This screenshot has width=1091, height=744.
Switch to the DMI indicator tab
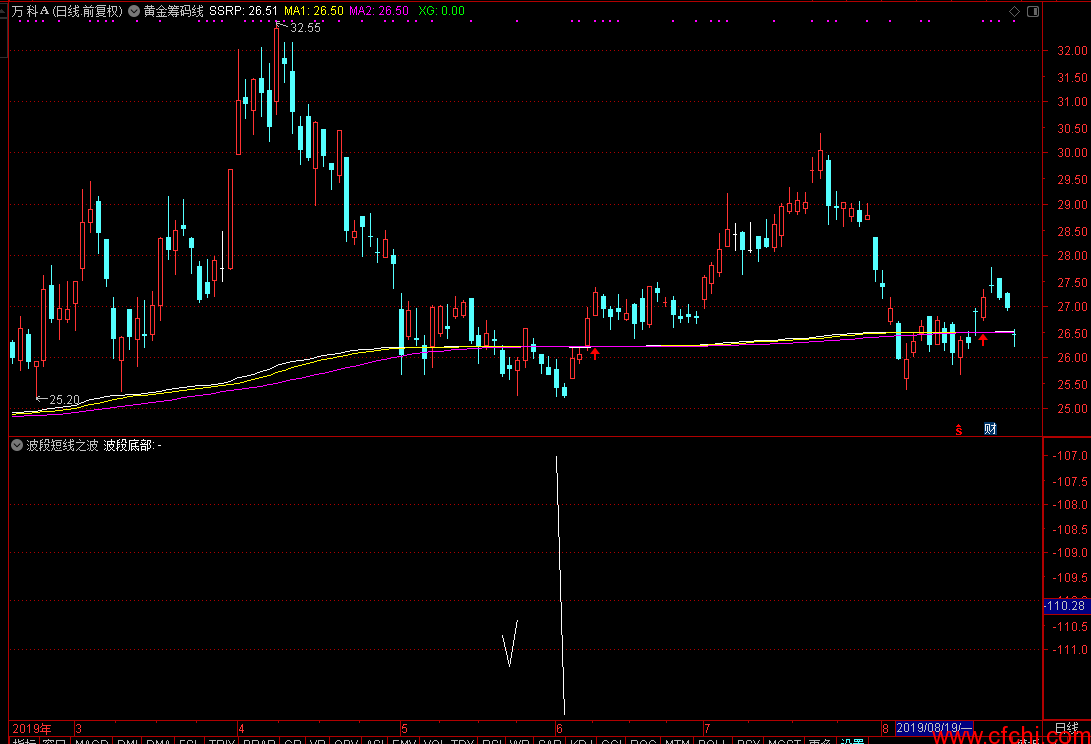[x=127, y=741]
